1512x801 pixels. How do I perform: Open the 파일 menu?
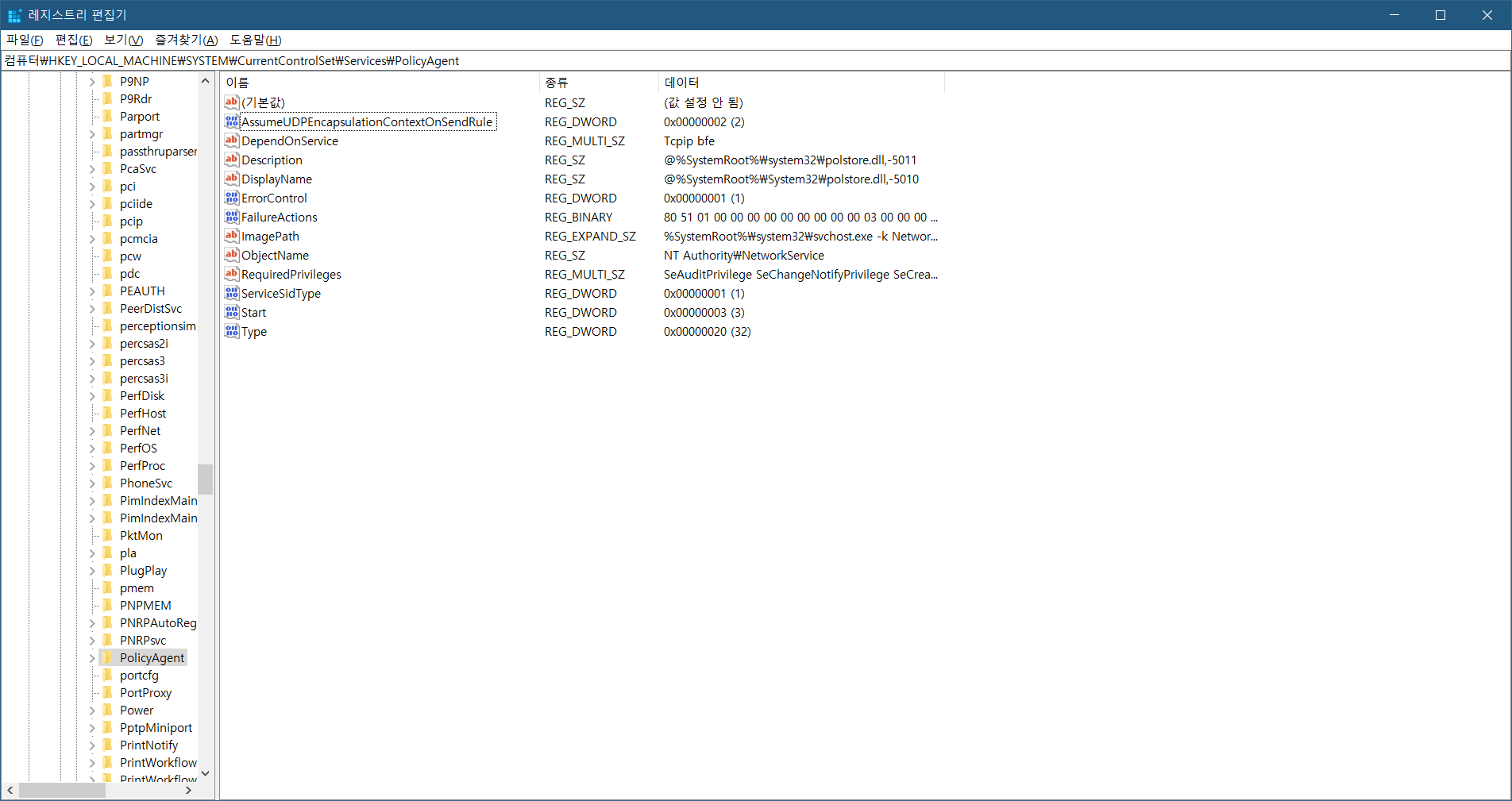(25, 40)
